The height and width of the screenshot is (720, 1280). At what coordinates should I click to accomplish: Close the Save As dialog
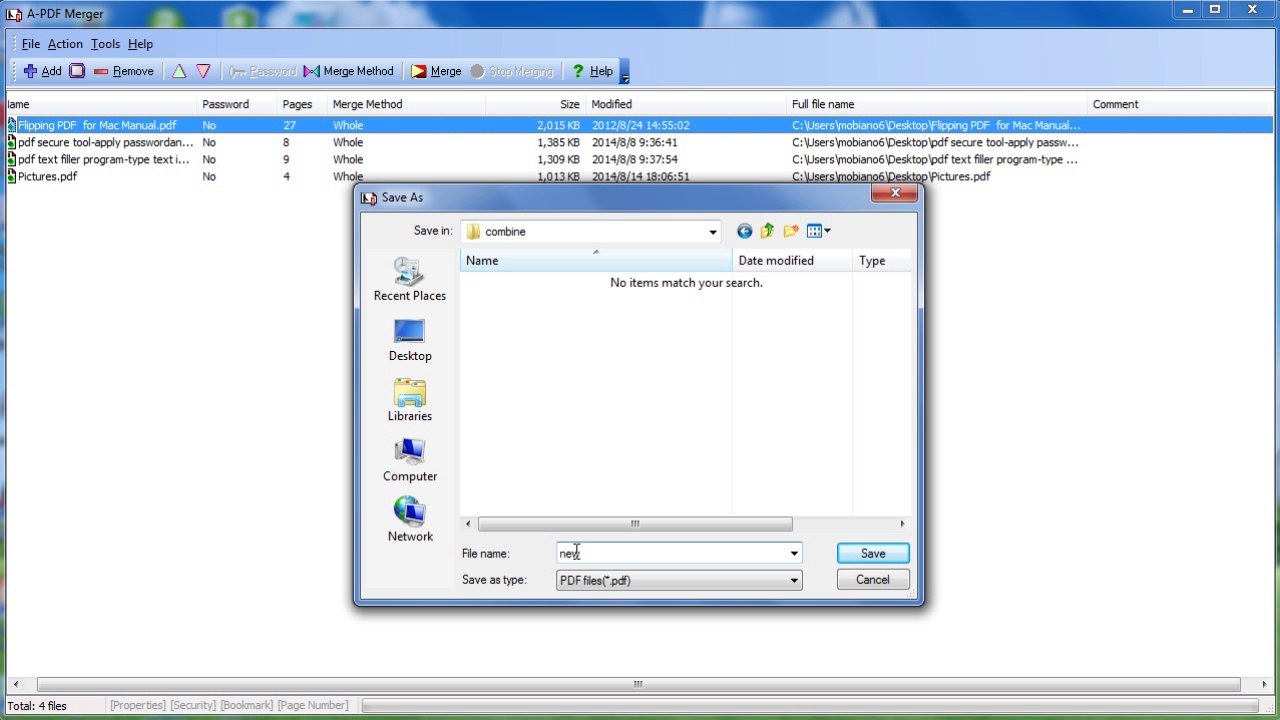(x=895, y=193)
